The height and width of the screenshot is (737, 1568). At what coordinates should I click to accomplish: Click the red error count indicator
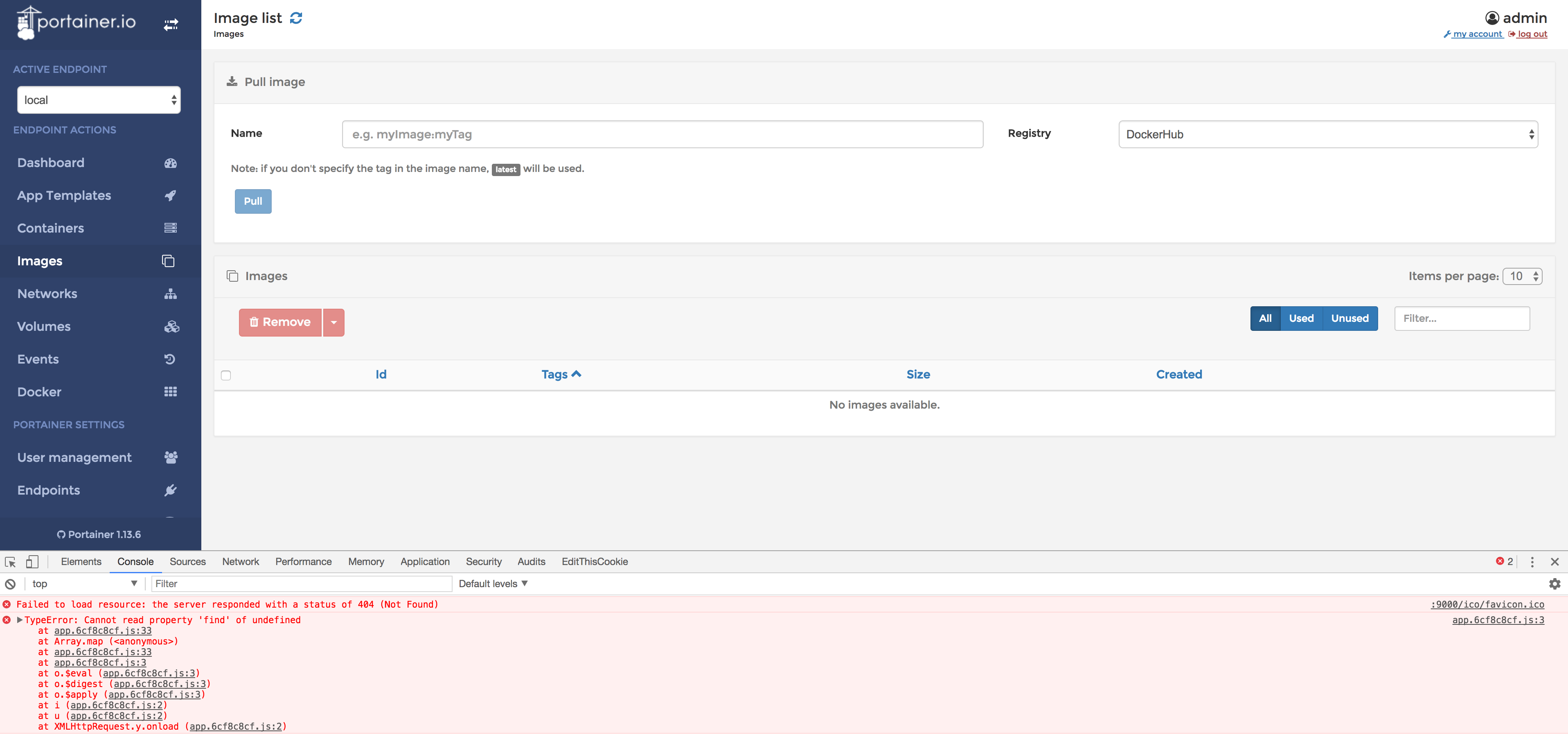point(1504,562)
